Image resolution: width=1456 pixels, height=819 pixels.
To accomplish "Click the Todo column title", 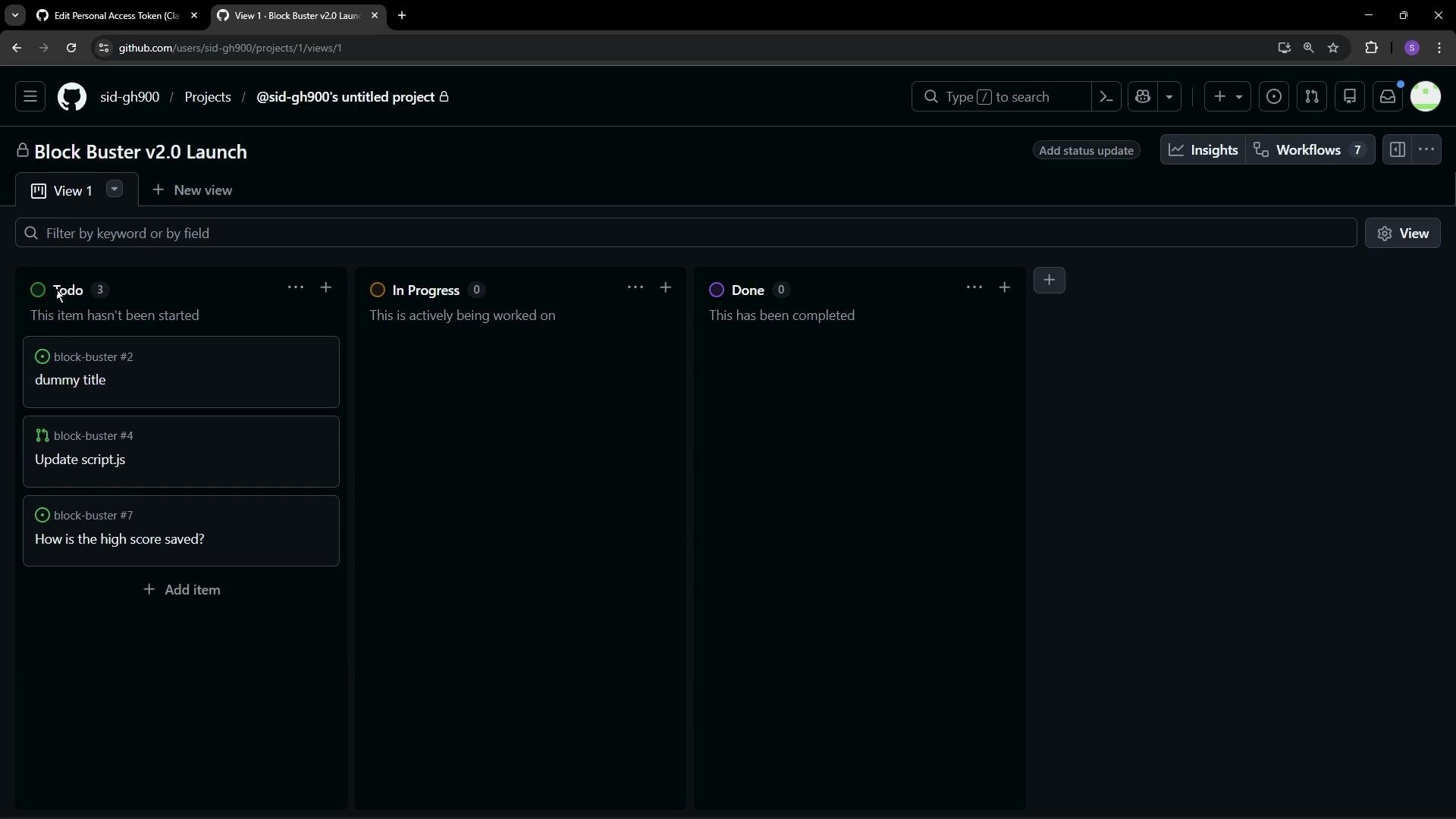I will pos(68,290).
